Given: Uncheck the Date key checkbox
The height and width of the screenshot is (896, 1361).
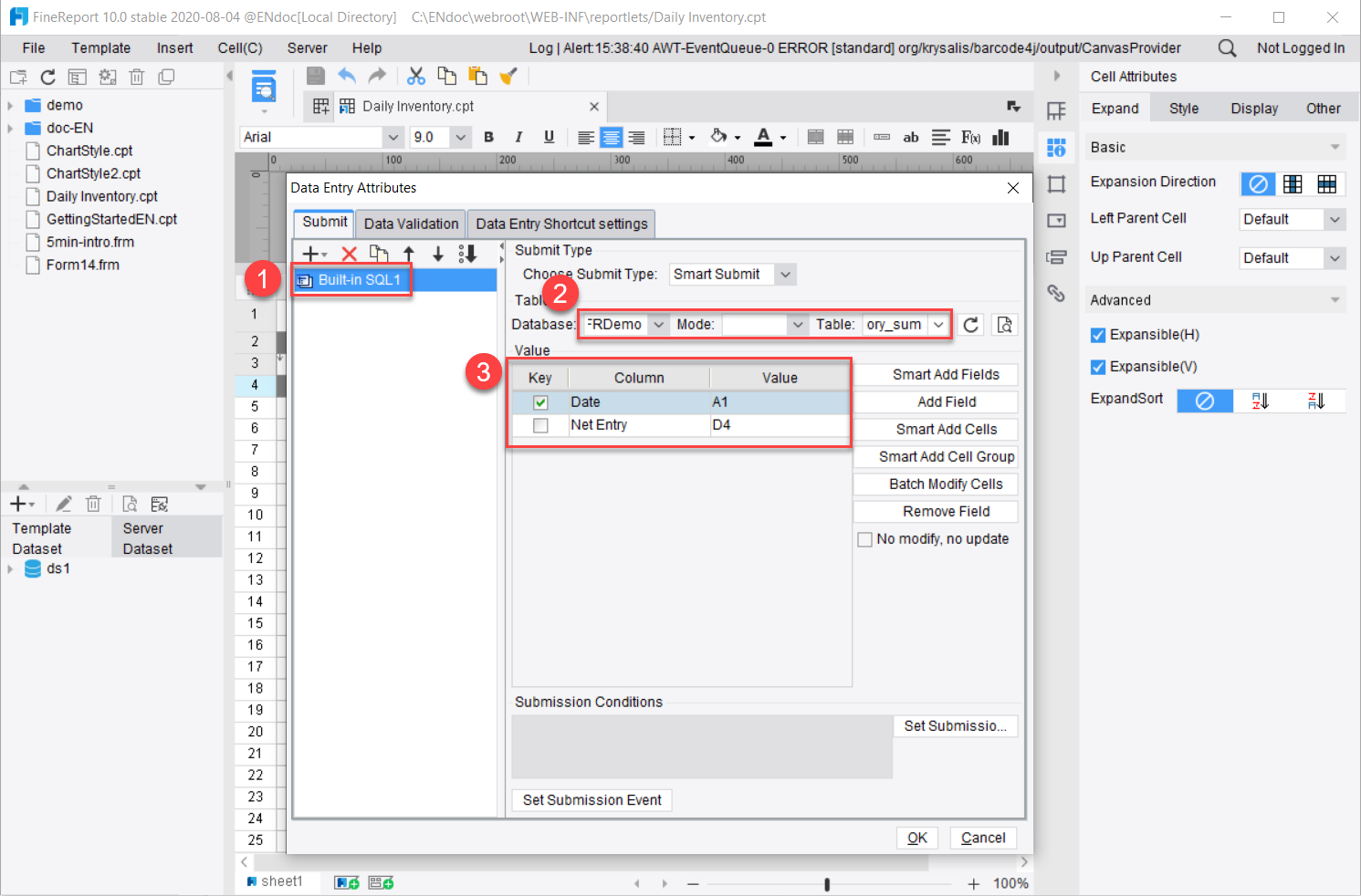Looking at the screenshot, I should [539, 401].
